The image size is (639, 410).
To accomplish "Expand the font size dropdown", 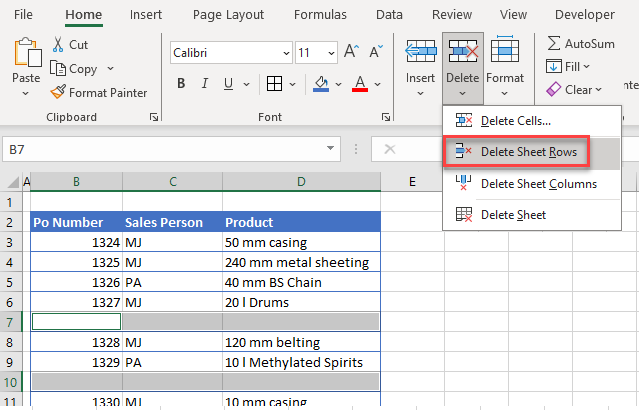I will [330, 52].
